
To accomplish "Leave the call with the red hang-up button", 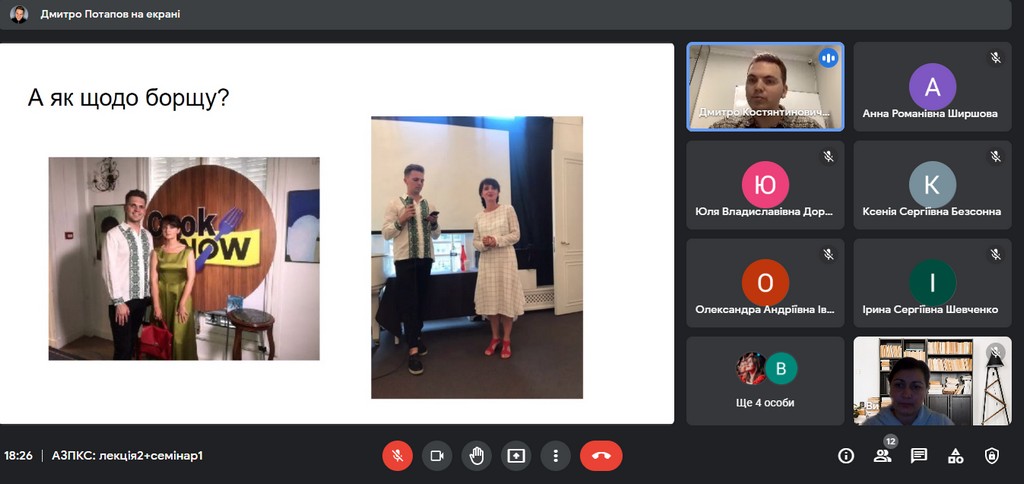I will 601,456.
